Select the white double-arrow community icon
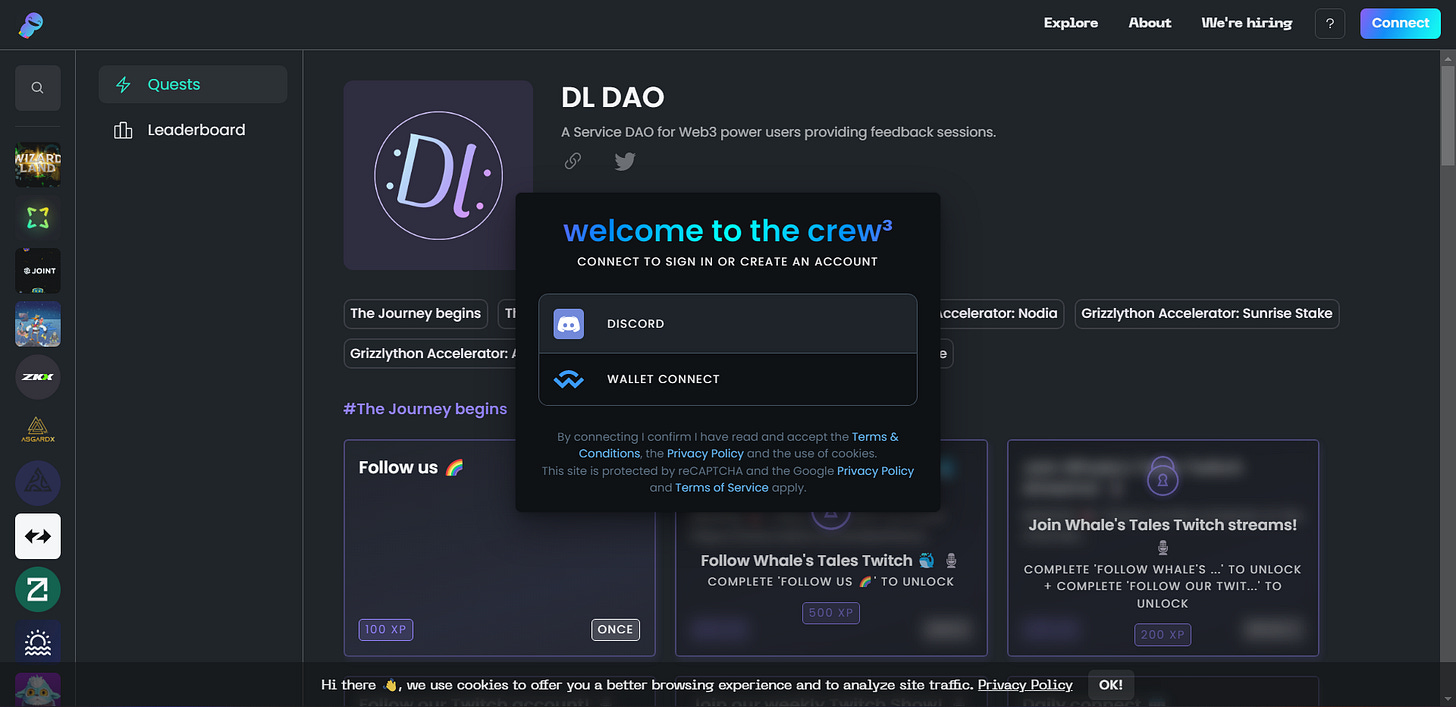The image size is (1456, 707). (38, 536)
